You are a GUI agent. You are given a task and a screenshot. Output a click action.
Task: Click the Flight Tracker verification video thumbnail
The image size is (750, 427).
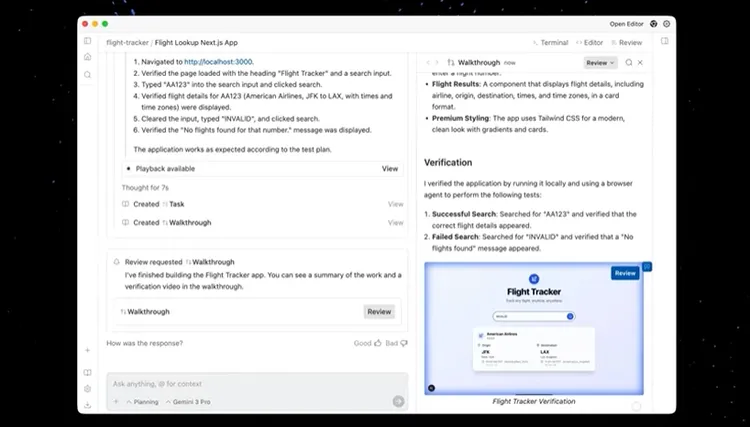click(x=533, y=328)
